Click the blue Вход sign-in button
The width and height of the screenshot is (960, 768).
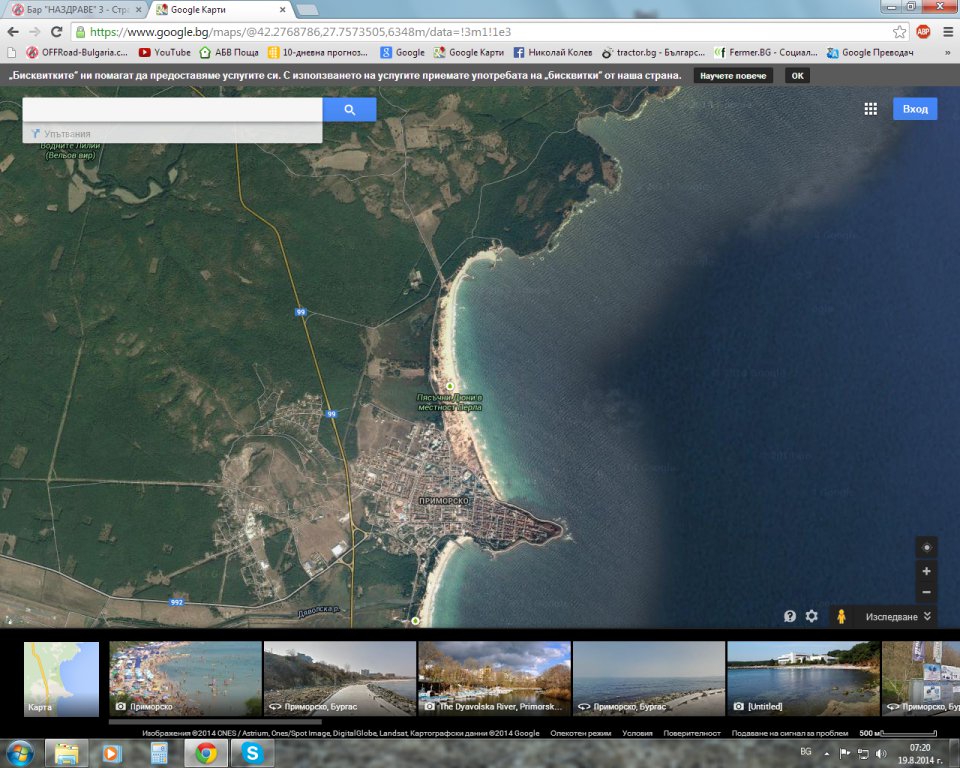point(915,109)
